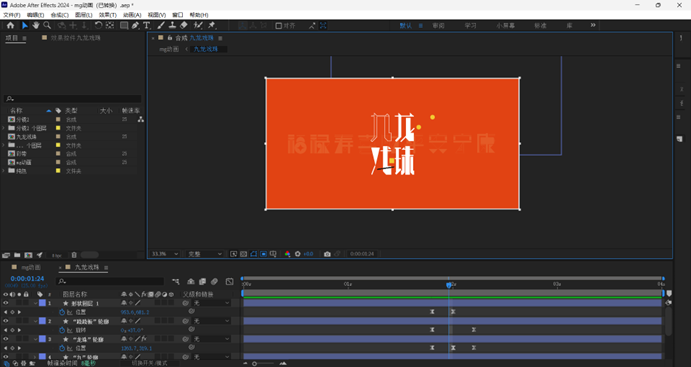Toggle mask and shape path visibility in viewer
Image resolution: width=691 pixels, height=367 pixels.
click(254, 254)
